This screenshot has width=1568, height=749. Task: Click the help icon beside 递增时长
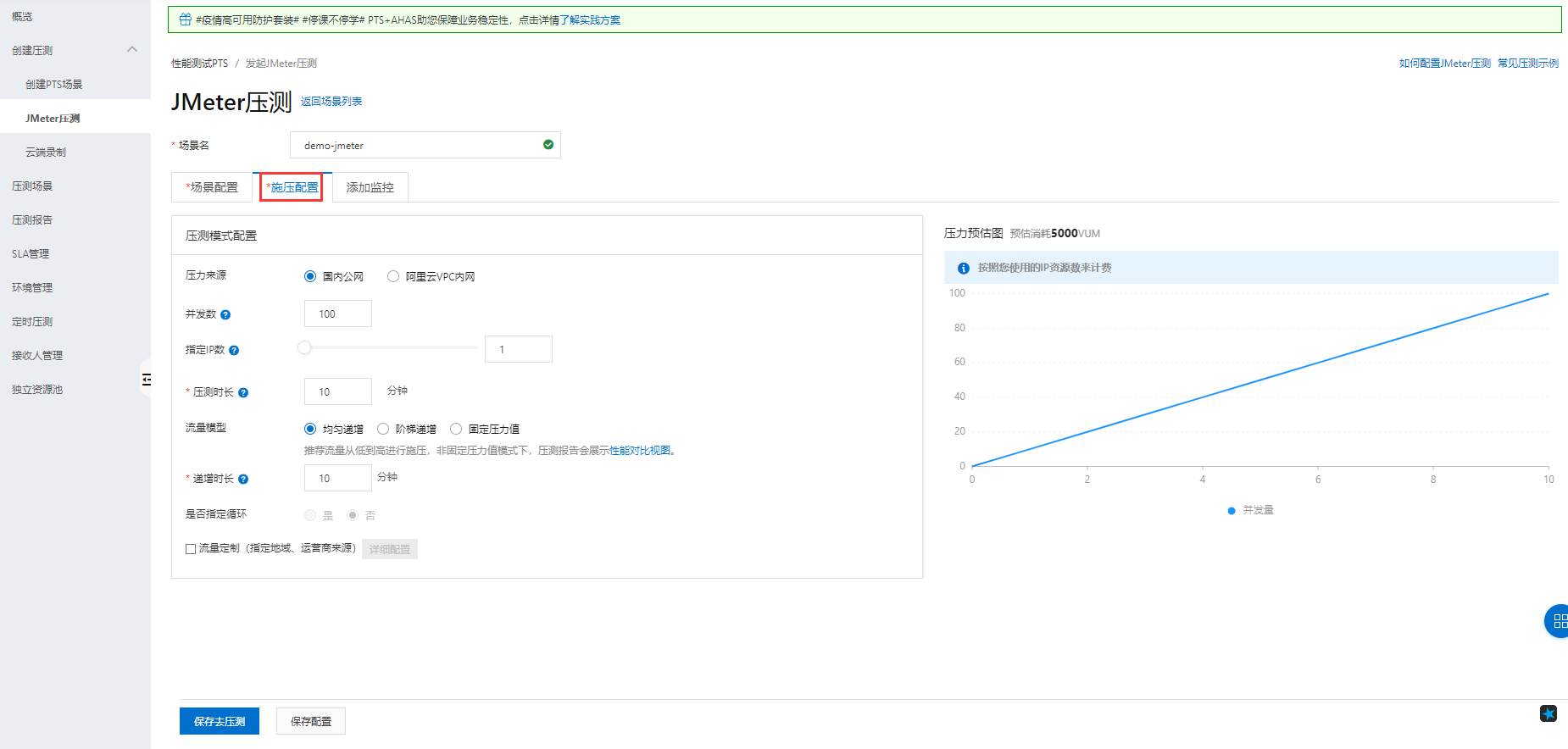[x=243, y=479]
